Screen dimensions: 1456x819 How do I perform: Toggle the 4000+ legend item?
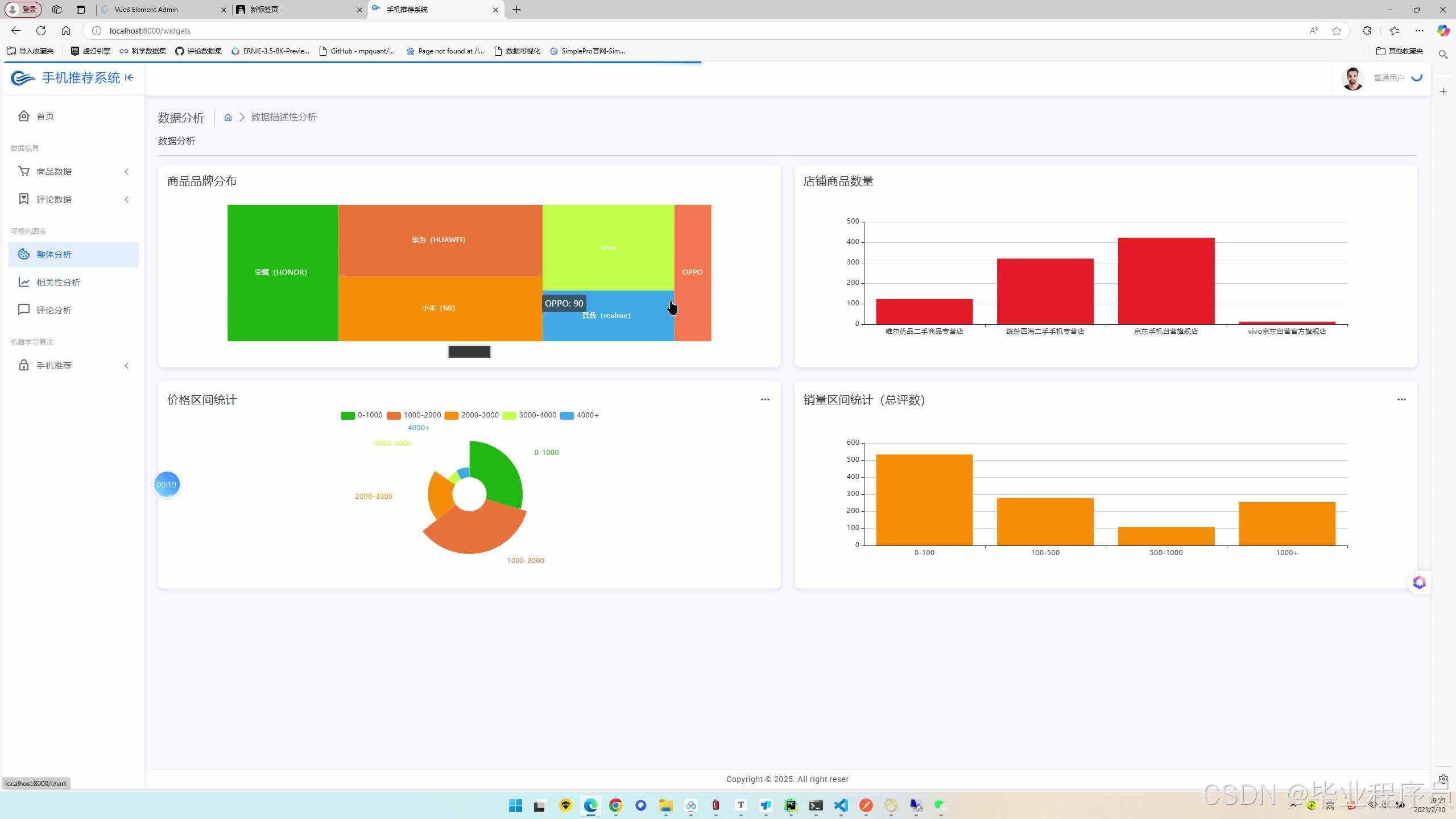579,415
